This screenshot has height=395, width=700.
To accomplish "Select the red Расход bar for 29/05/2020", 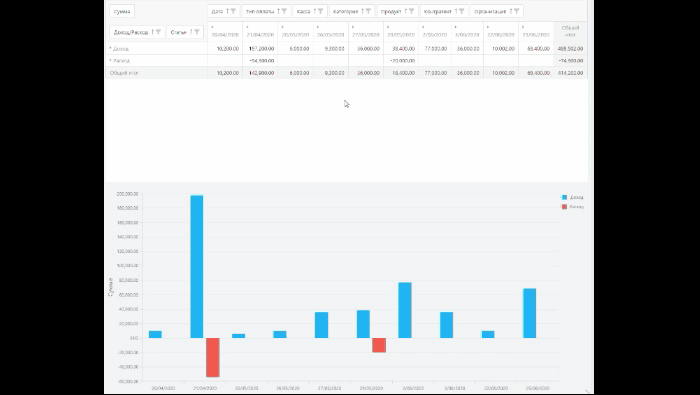I will (379, 345).
